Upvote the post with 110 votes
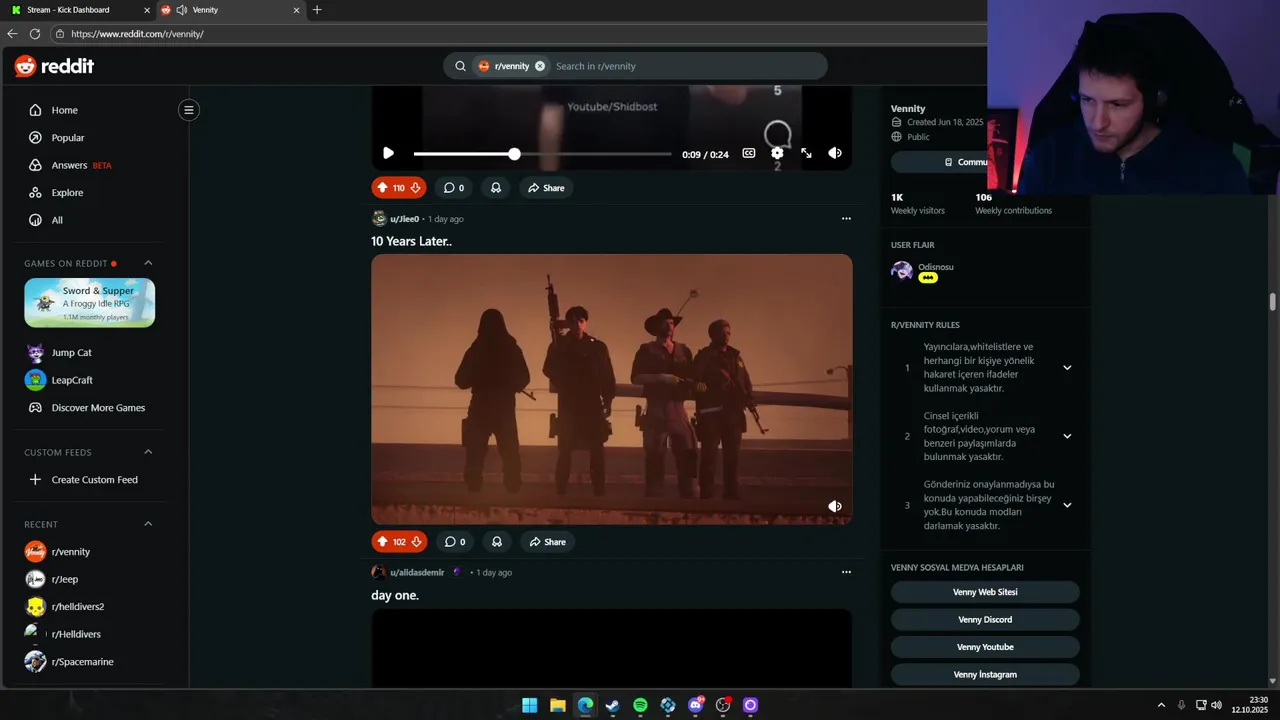The image size is (1280, 720). 382,188
